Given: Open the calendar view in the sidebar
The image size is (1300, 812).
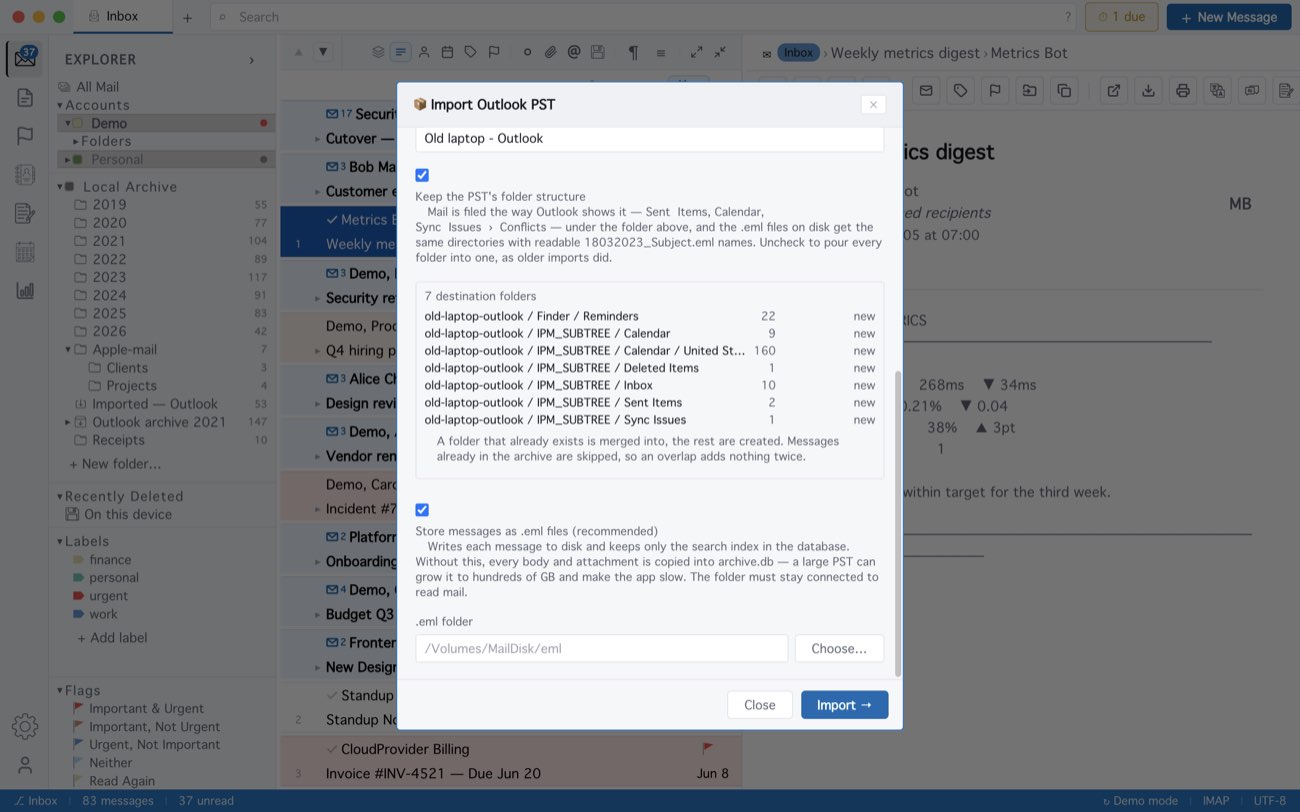Looking at the screenshot, I should [x=25, y=252].
